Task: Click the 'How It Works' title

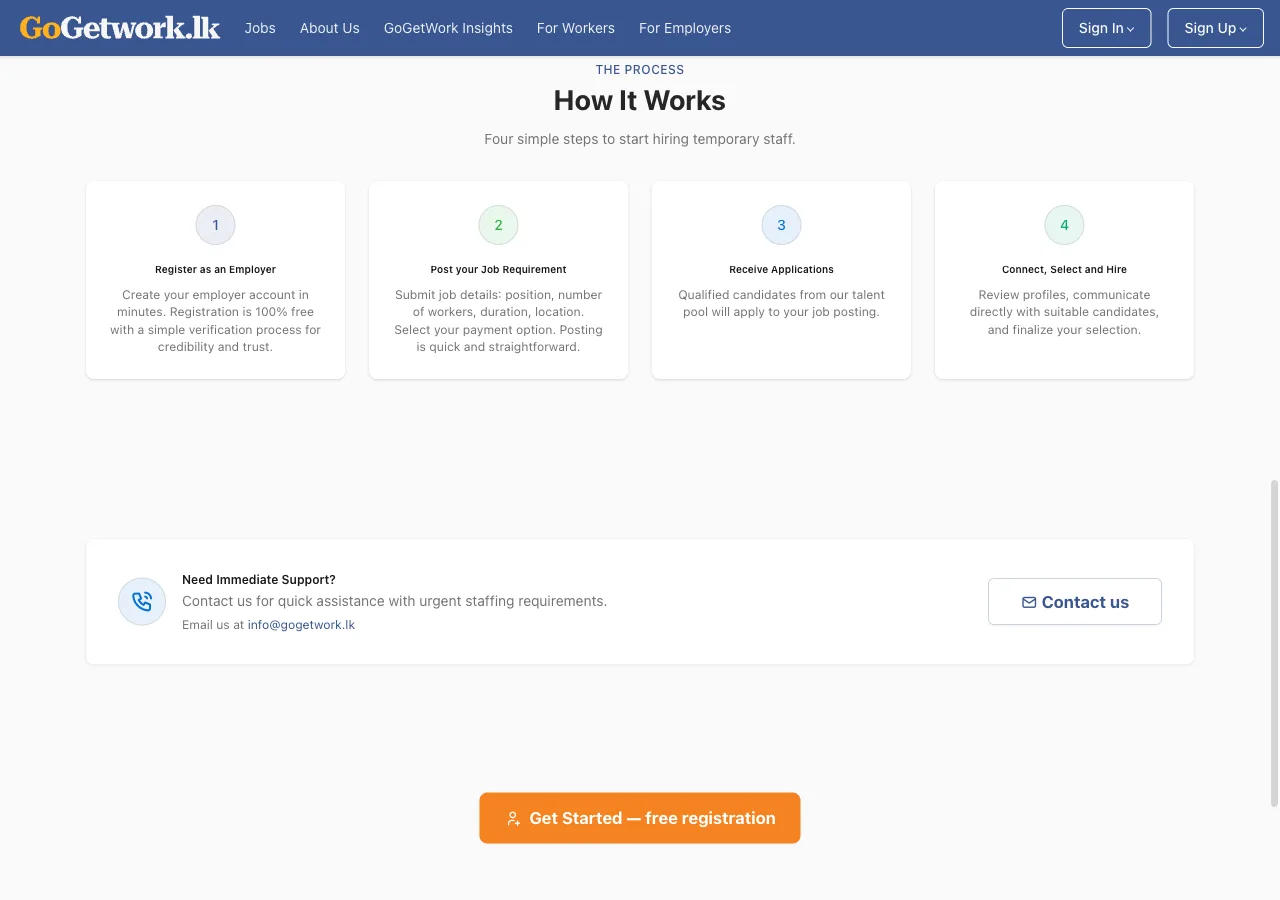Action: click(x=640, y=101)
